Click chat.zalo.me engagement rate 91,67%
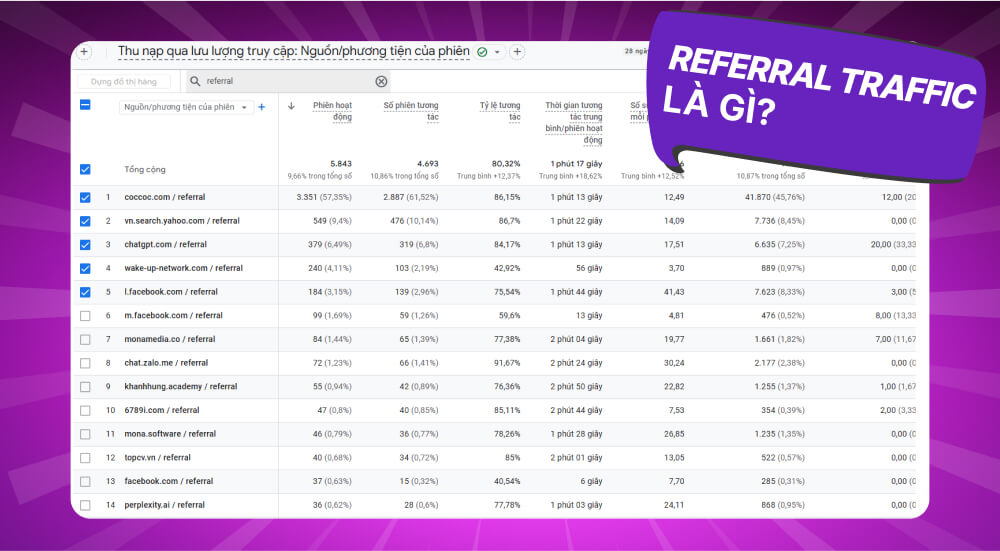Screen dimensions: 1000x551 507,363
